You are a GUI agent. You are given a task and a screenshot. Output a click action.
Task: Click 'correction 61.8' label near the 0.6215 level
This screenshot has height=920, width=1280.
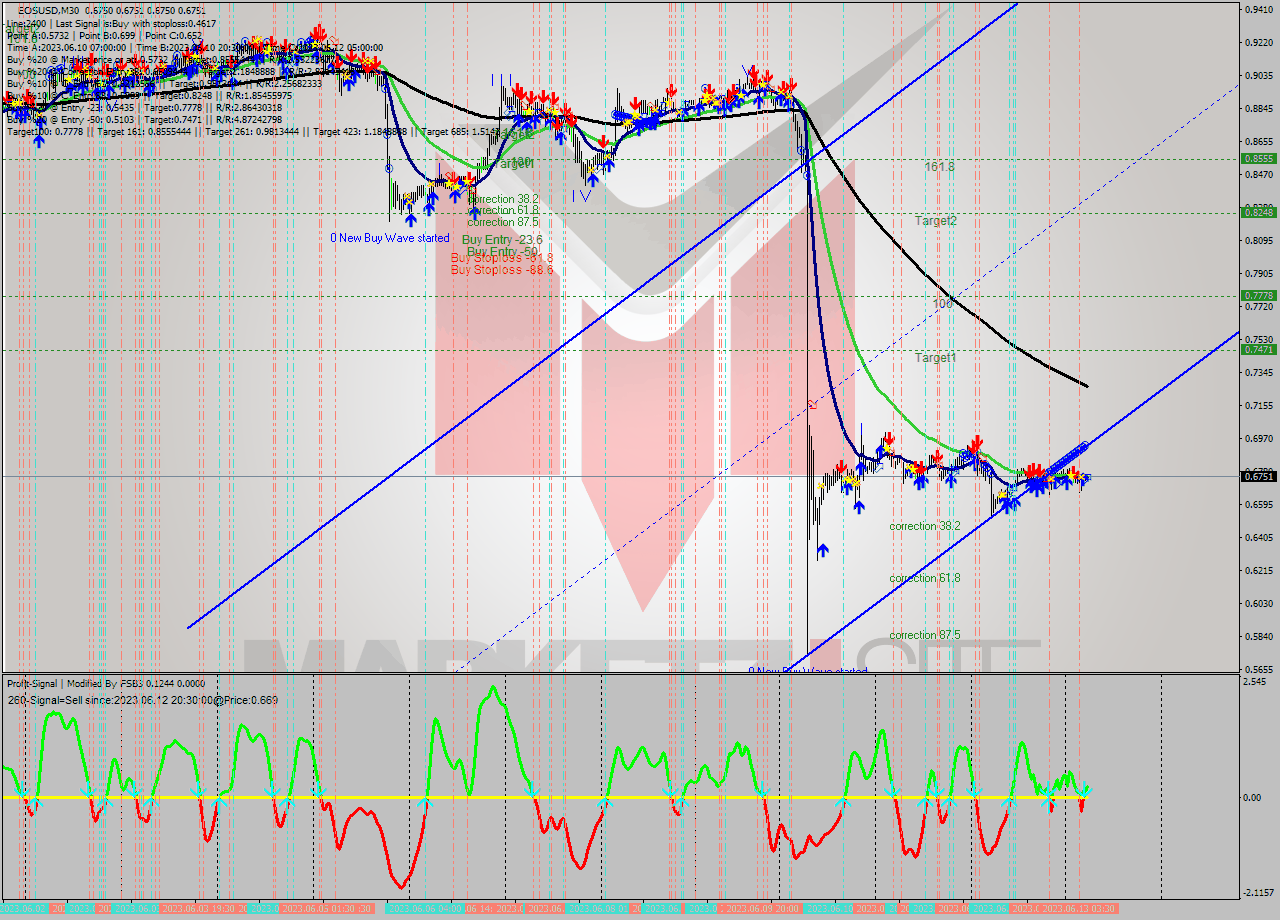pyautogui.click(x=925, y=578)
